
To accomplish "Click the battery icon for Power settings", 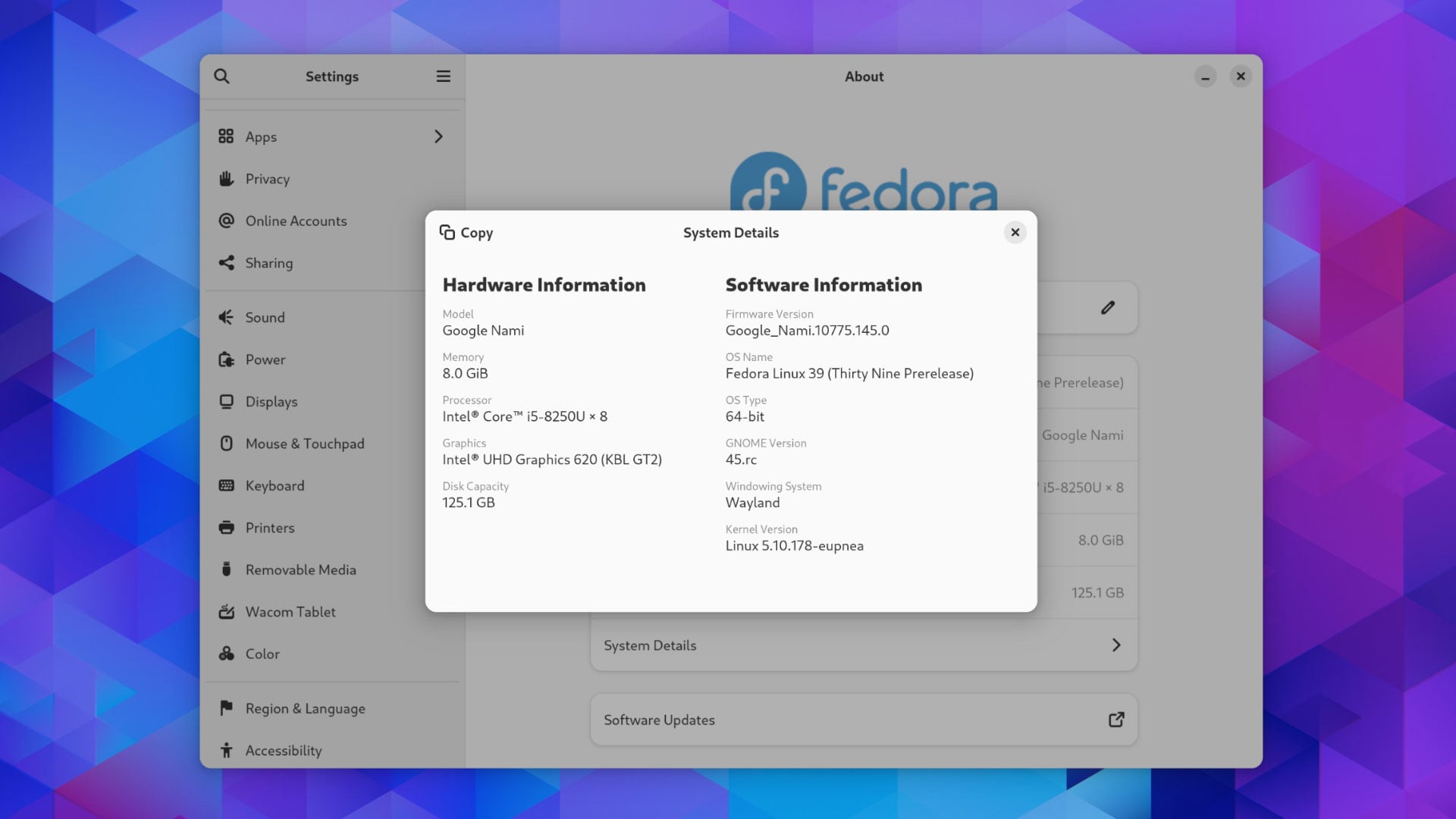I will coord(227,359).
